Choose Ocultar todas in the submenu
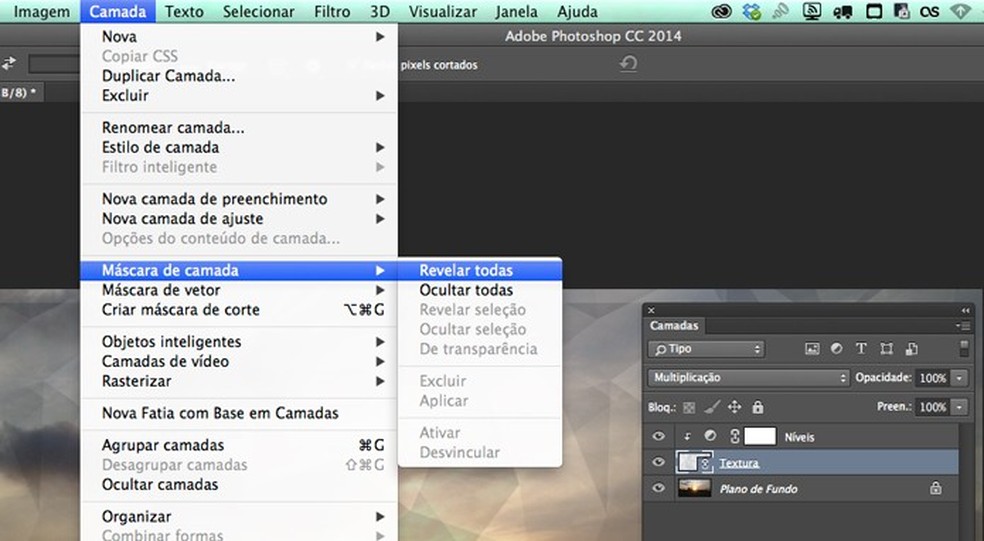Viewport: 984px width, 541px height. (x=480, y=290)
